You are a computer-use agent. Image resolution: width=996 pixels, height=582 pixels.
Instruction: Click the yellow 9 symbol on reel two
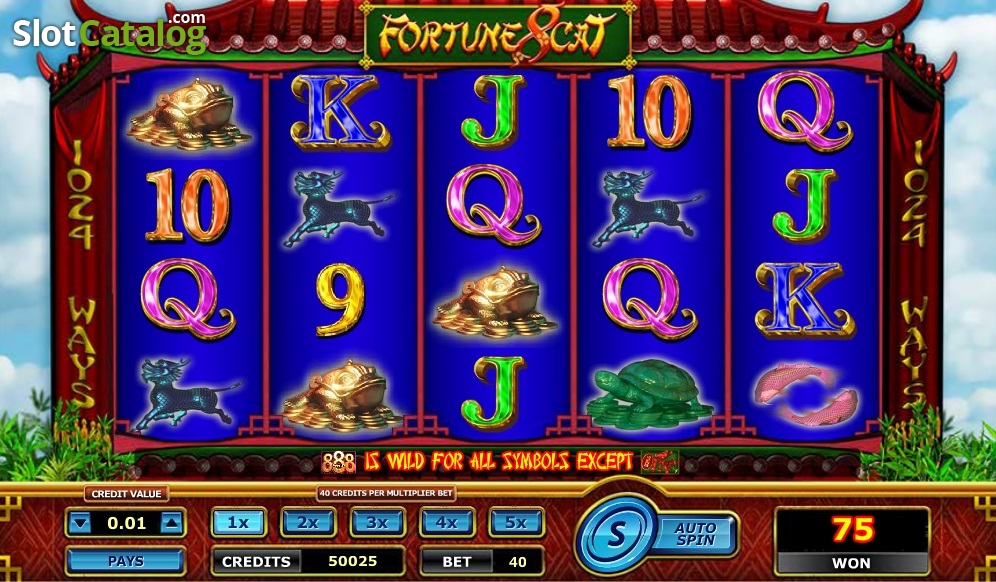(x=340, y=299)
